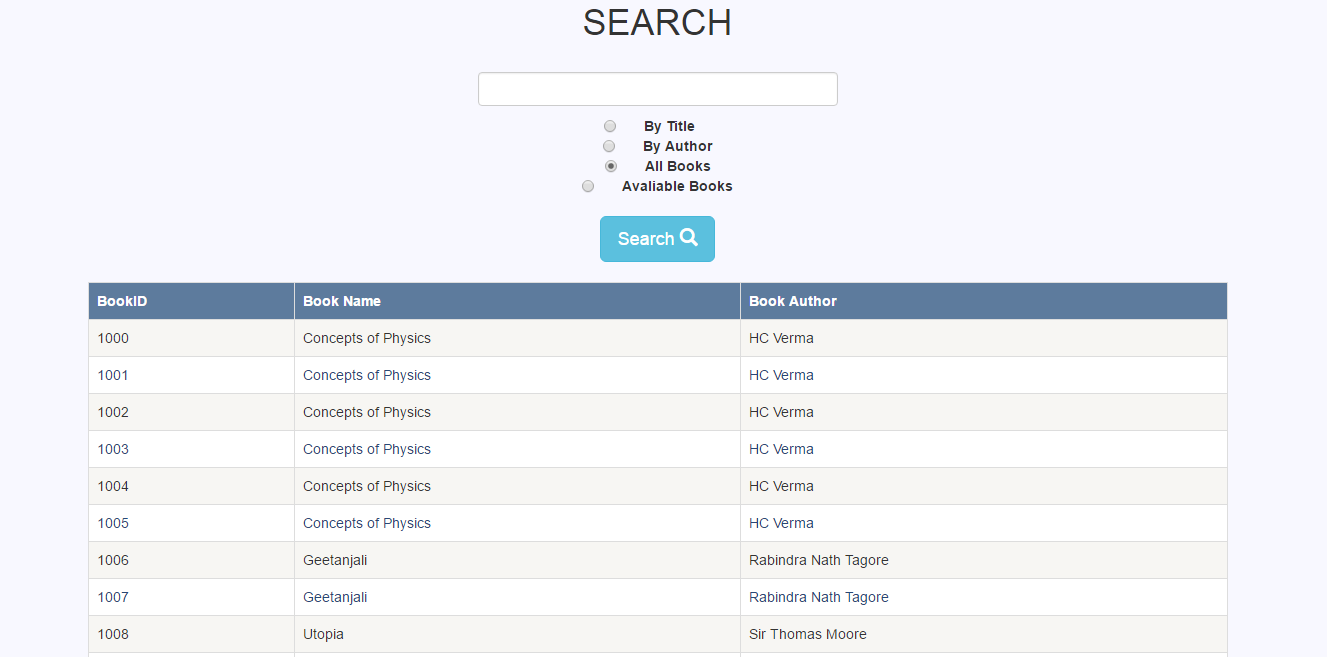The image size is (1327, 657).
Task: Click Geetanjali in row 1007
Action: 335,597
